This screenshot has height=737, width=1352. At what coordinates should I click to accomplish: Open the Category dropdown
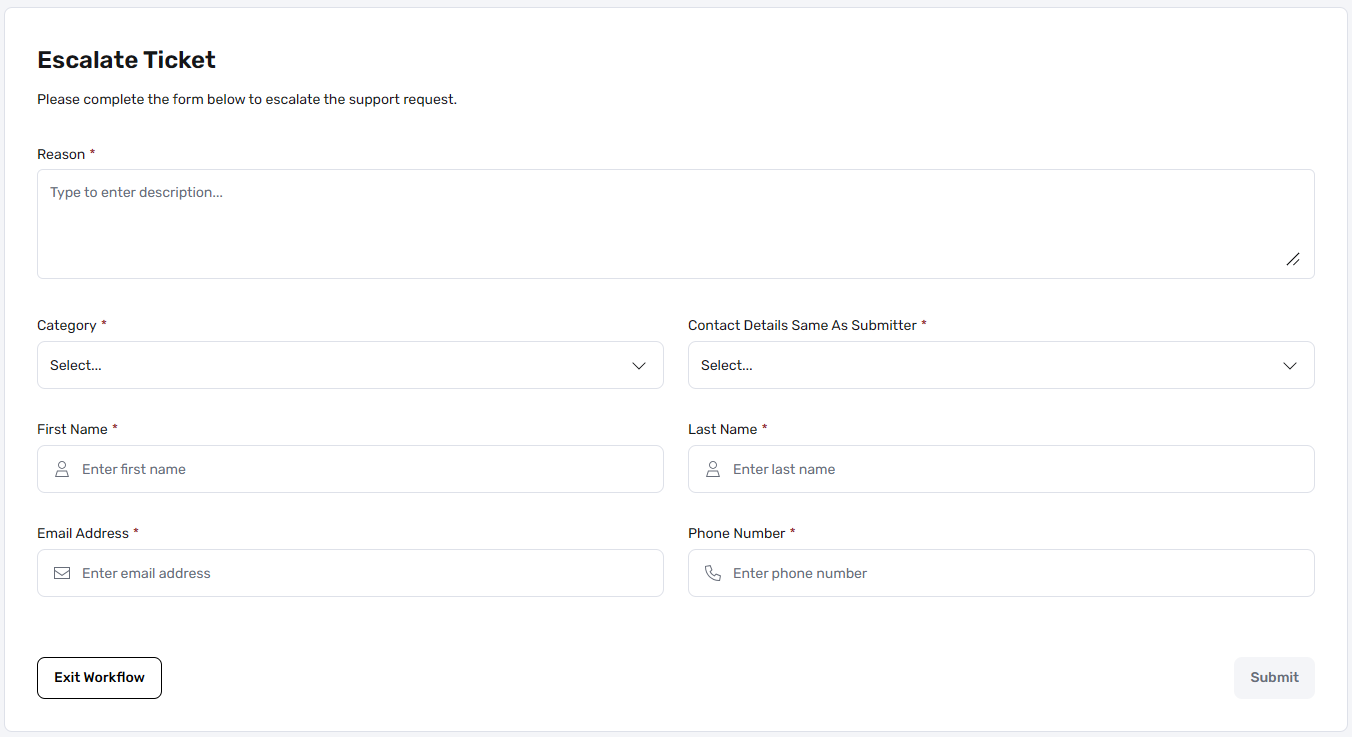pos(350,365)
